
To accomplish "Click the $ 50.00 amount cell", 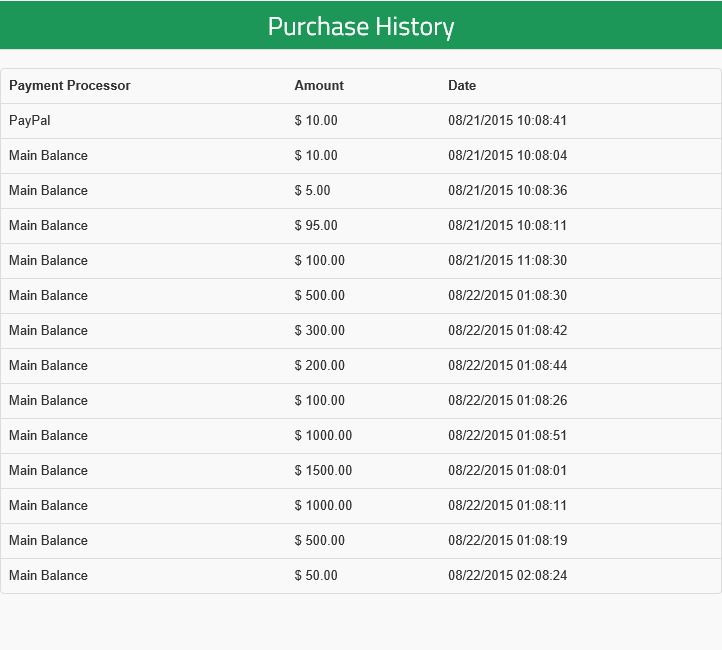I will click(316, 576).
